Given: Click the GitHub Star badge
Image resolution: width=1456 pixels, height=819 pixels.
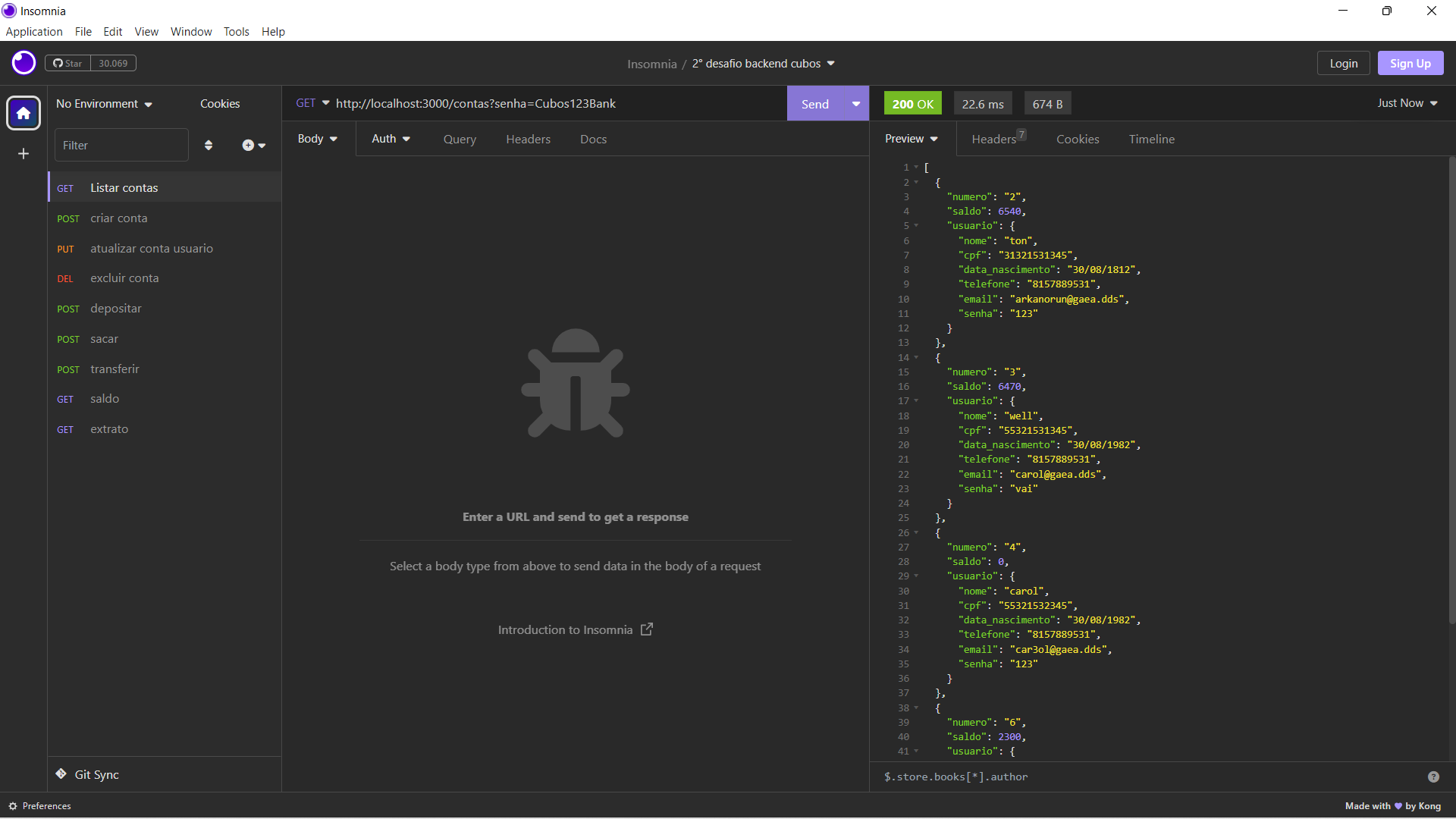Looking at the screenshot, I should coord(90,63).
